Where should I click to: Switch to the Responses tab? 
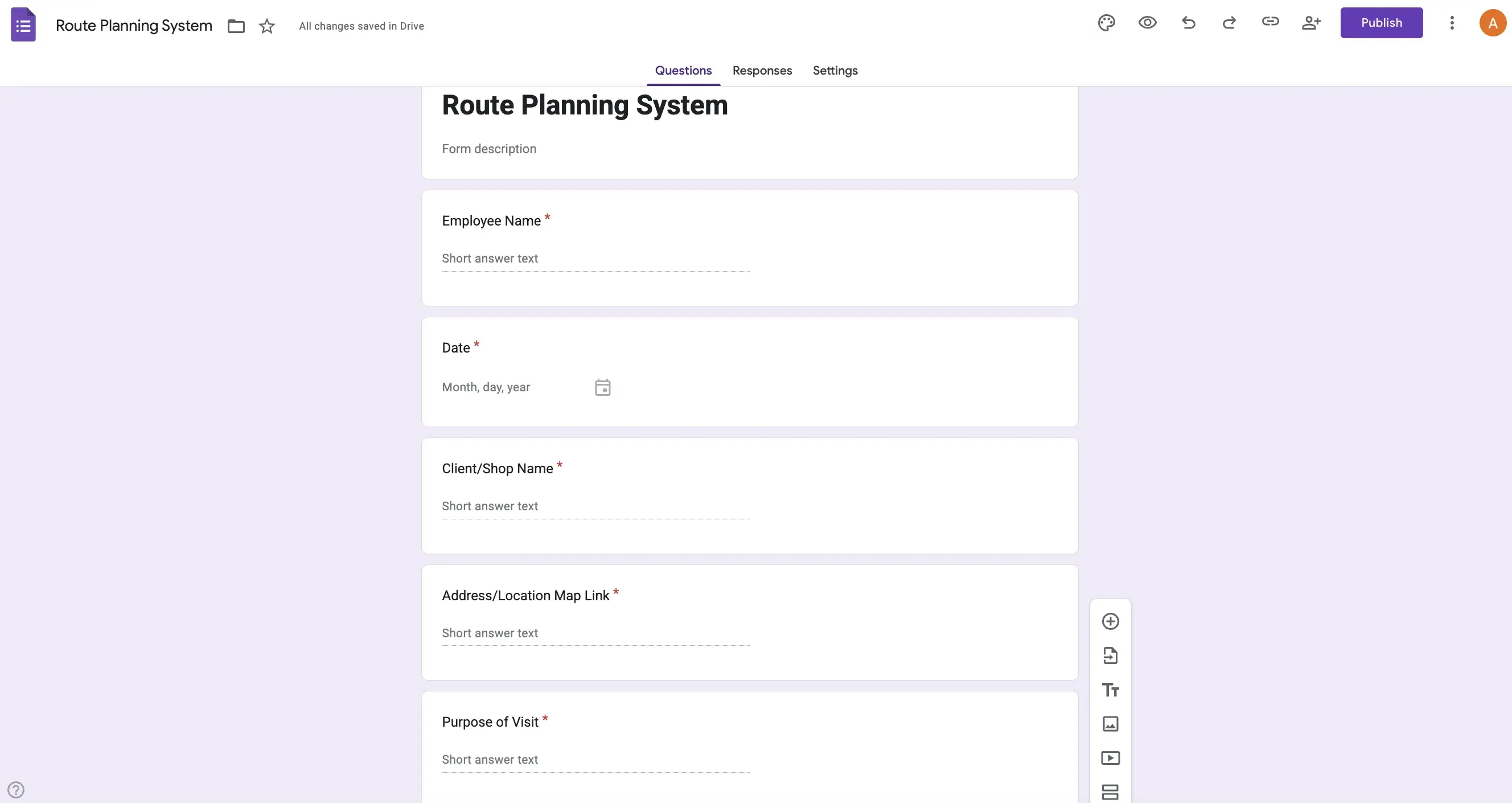coord(762,71)
